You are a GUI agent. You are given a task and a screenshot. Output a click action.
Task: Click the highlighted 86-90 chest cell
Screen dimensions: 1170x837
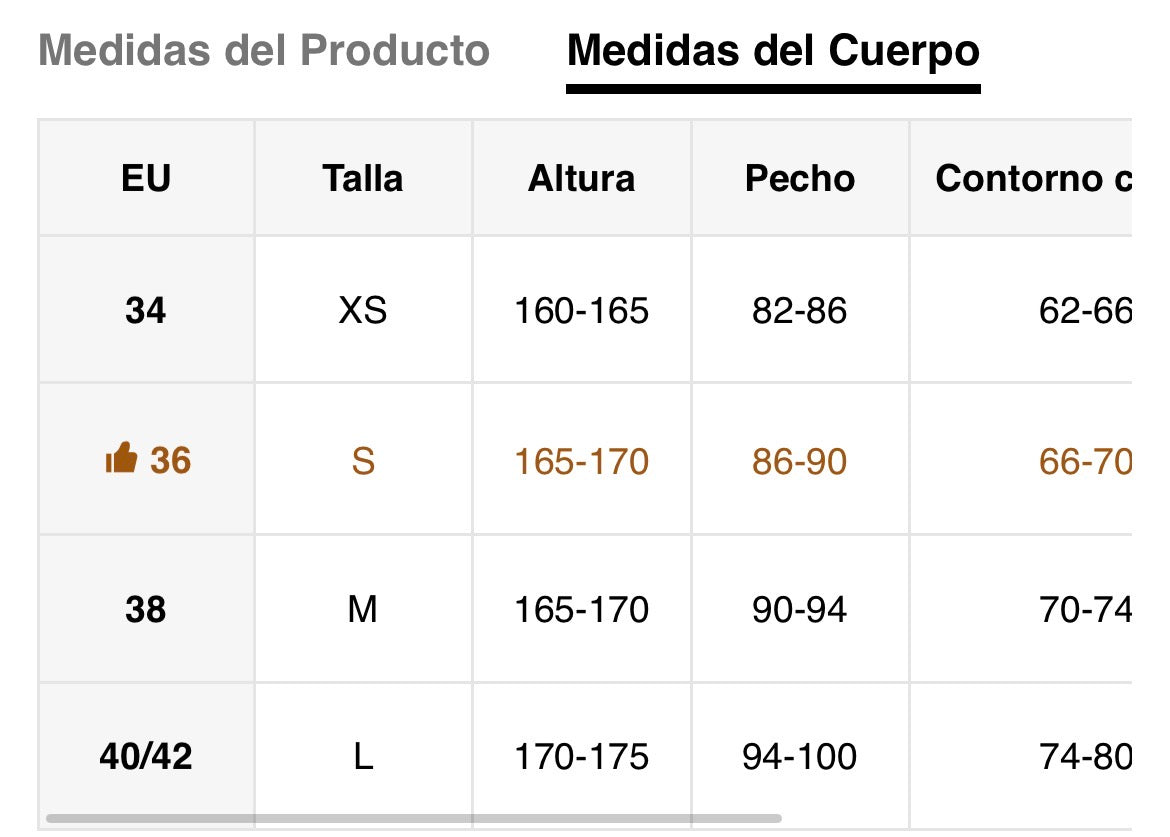[x=799, y=461]
